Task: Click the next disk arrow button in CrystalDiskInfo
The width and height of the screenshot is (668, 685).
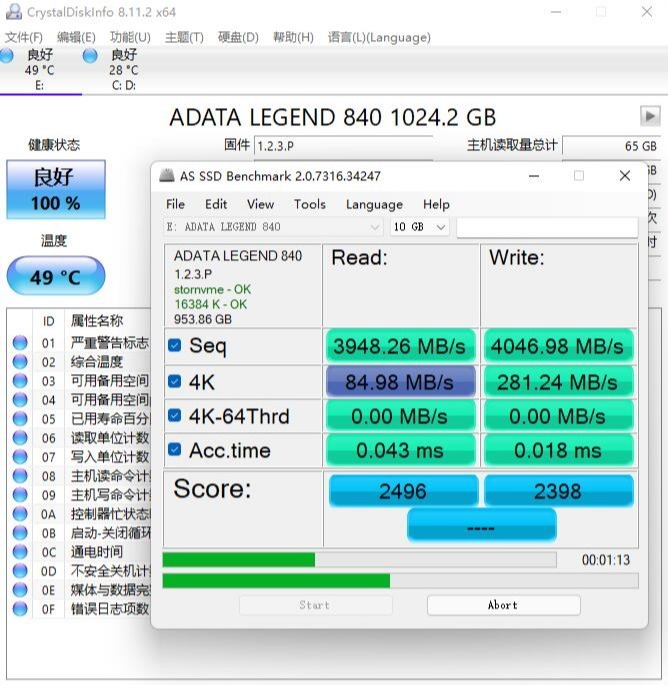Action: pyautogui.click(x=650, y=116)
